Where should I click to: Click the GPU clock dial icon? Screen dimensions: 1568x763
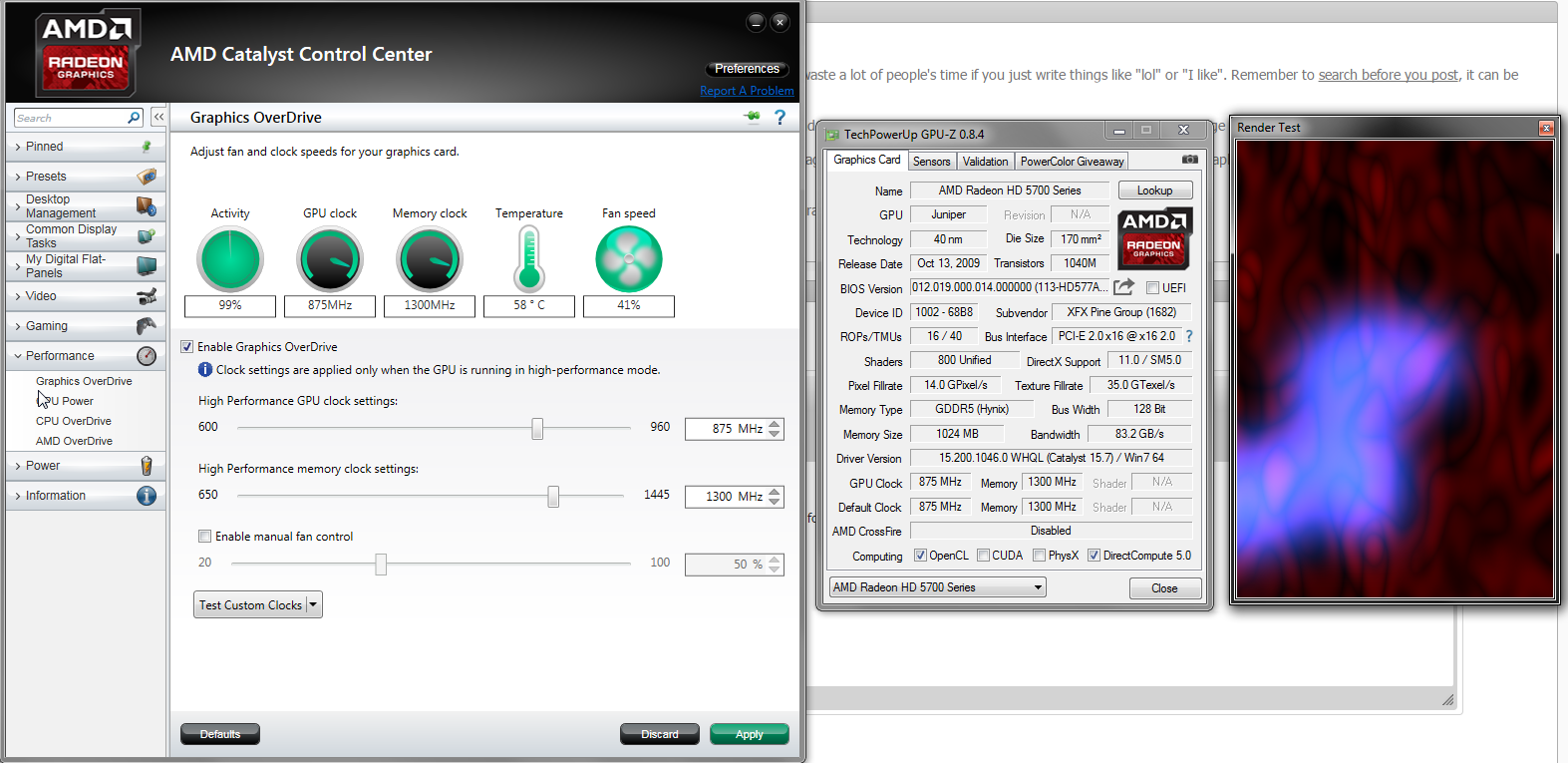pos(330,259)
